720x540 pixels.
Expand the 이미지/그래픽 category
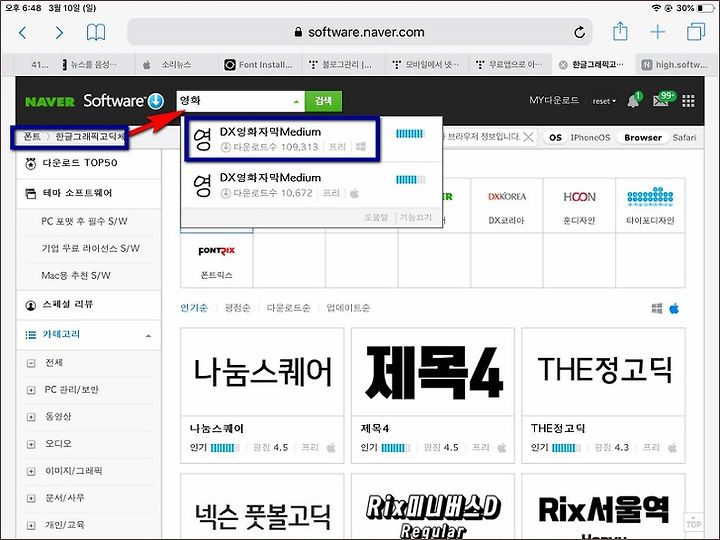[x=31, y=471]
